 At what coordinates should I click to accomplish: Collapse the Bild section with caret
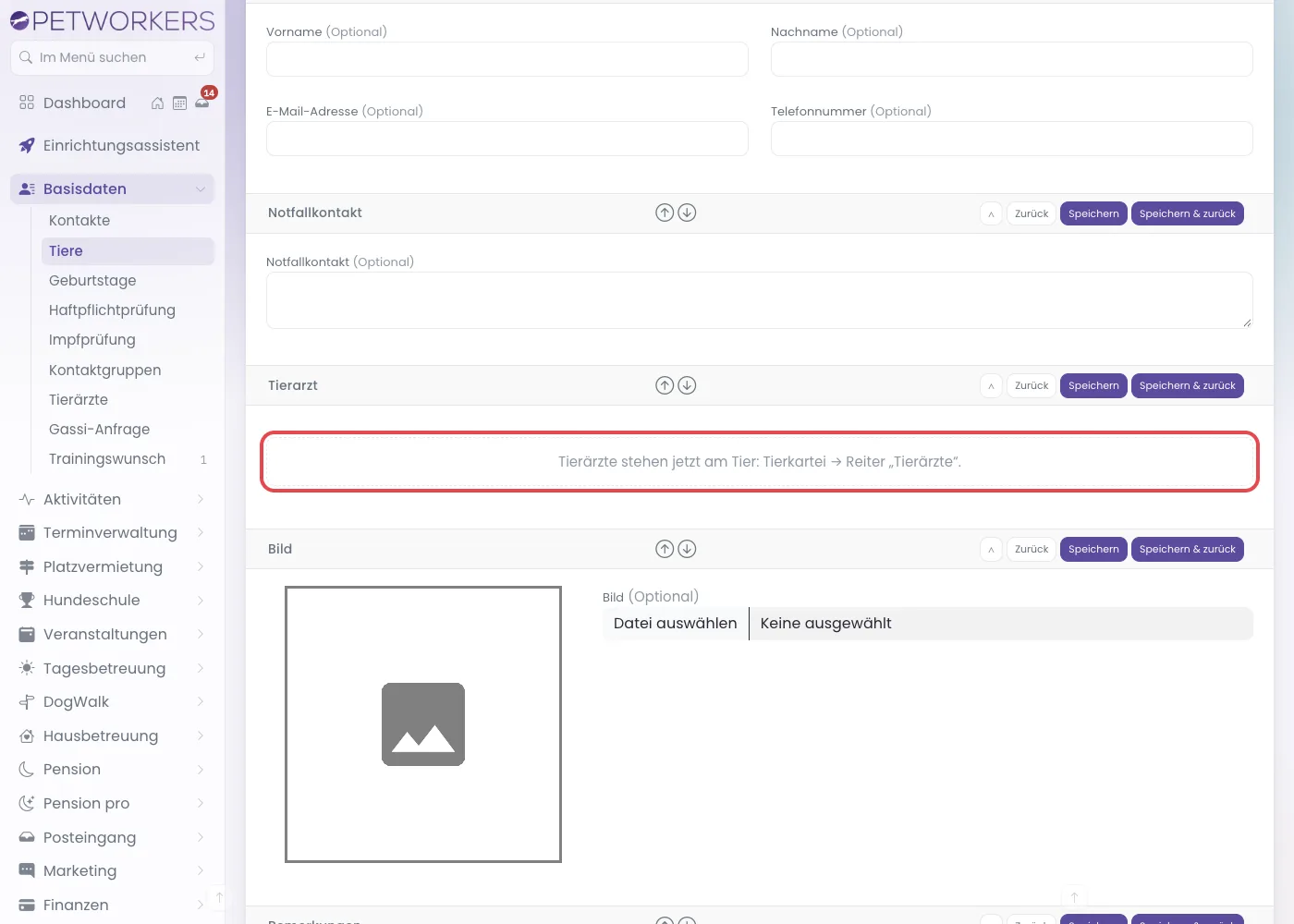pyautogui.click(x=991, y=549)
